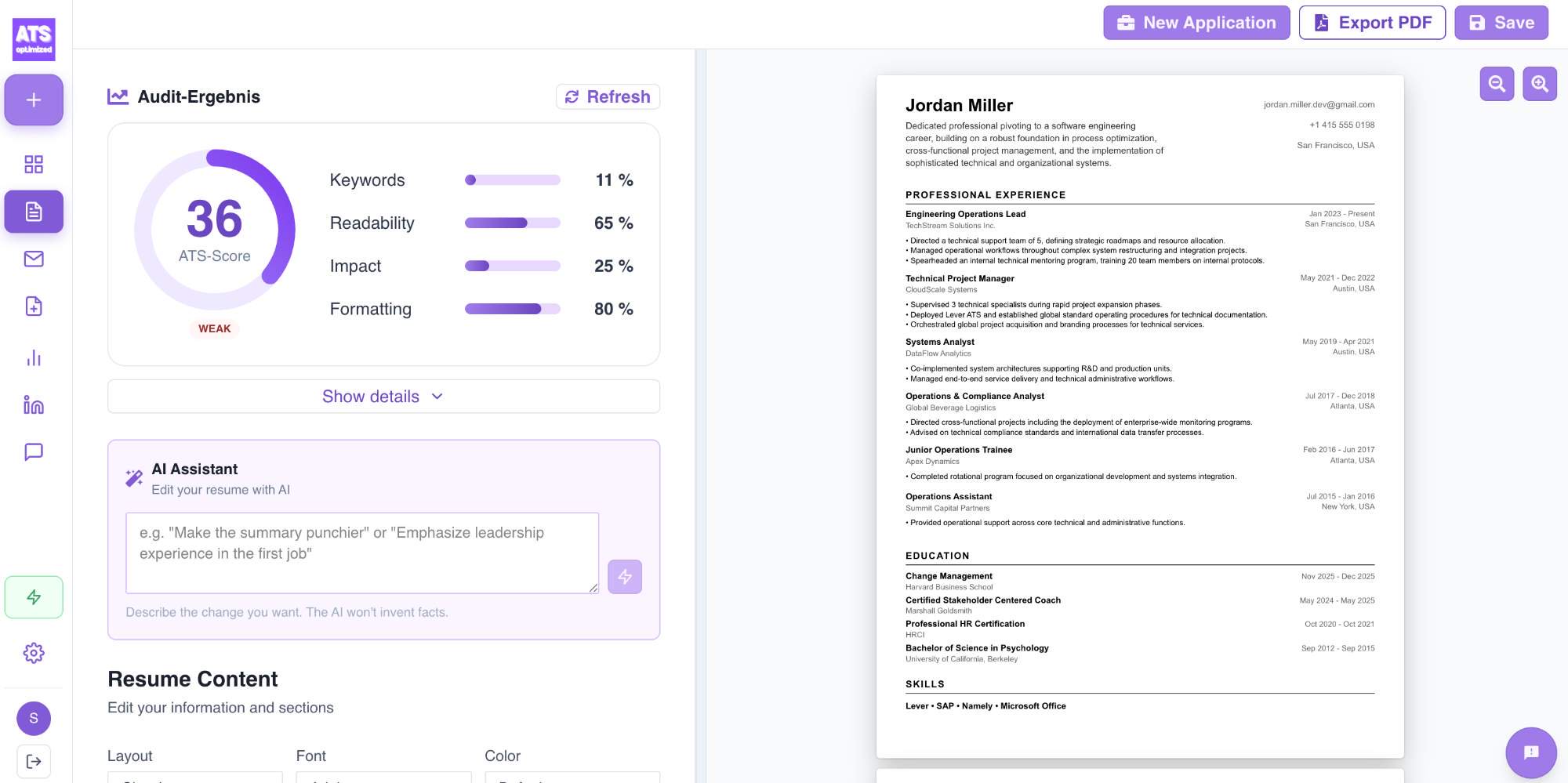Open the Color dropdown below Resume Content

tap(572, 777)
